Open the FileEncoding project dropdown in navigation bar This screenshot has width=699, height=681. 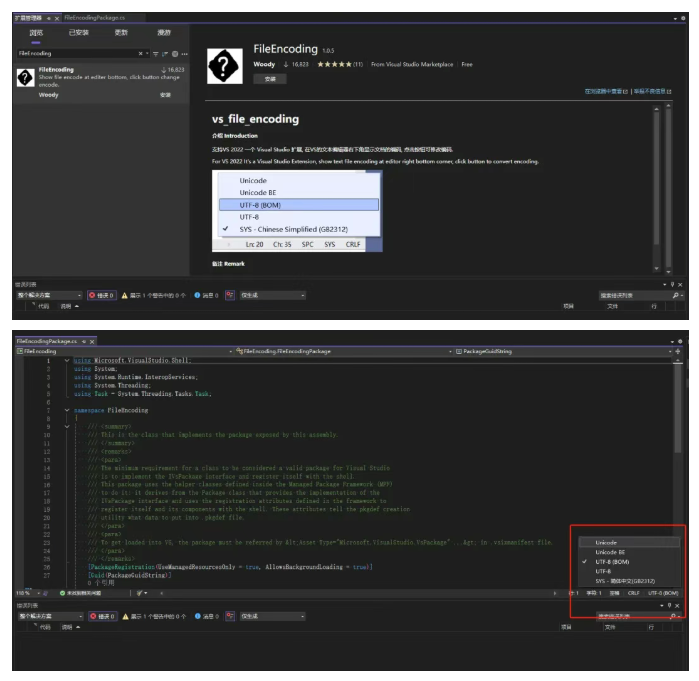tap(124, 352)
